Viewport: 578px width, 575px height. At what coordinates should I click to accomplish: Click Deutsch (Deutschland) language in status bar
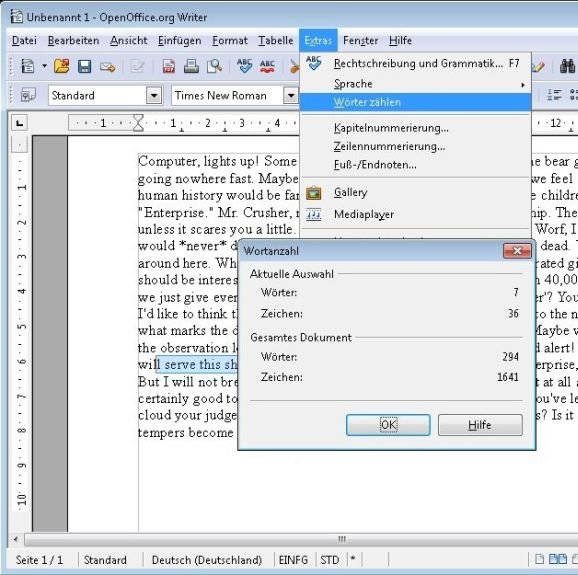(x=207, y=560)
